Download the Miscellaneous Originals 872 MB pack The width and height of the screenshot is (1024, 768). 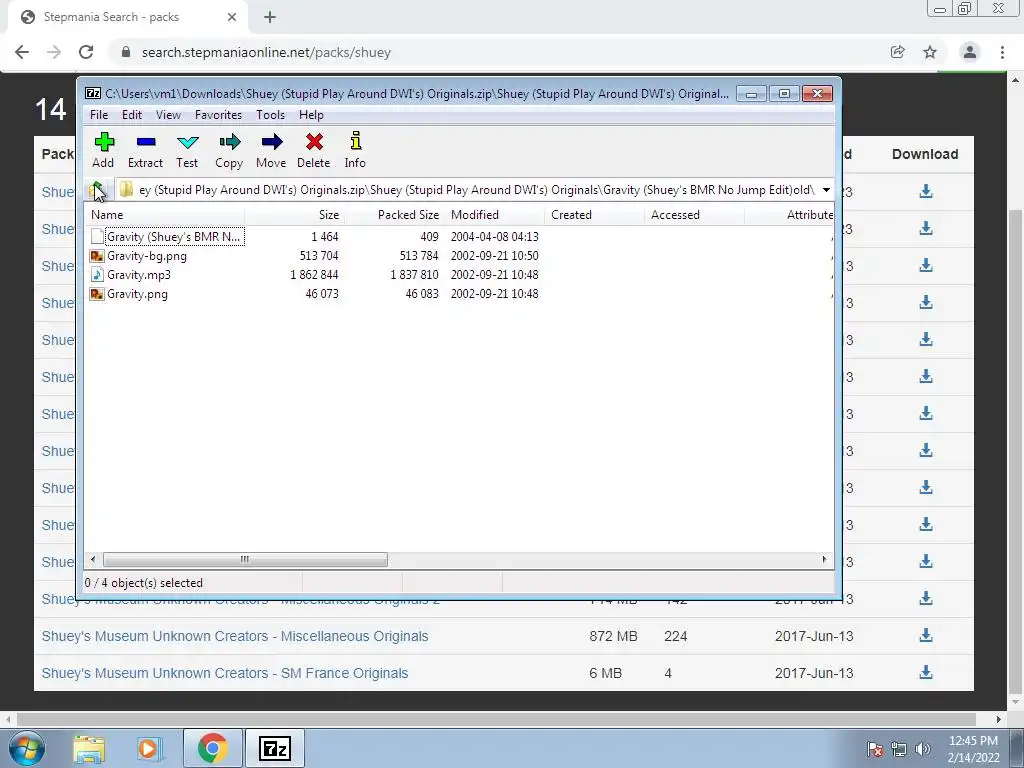tap(925, 635)
